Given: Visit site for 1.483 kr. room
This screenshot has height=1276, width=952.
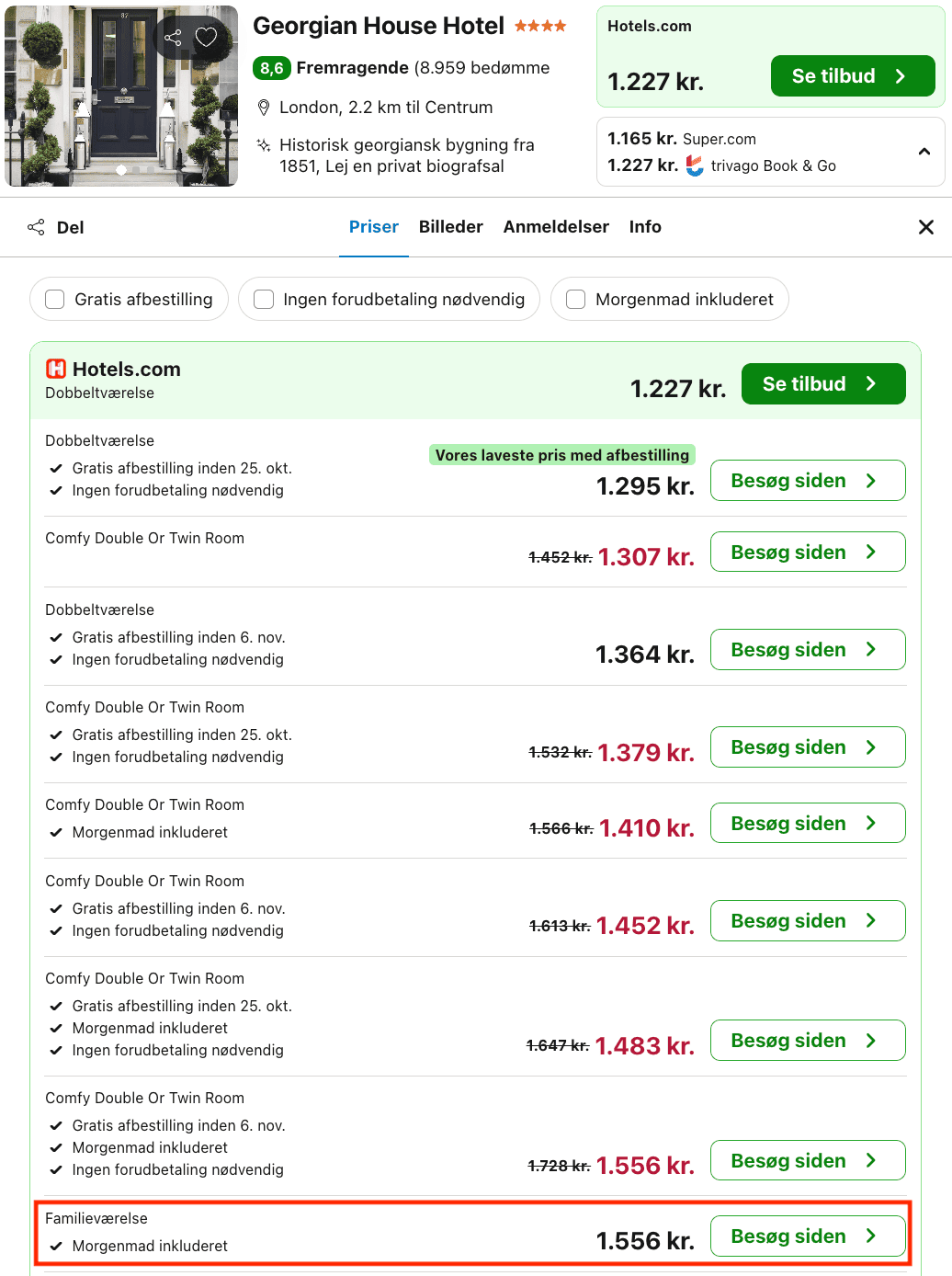Looking at the screenshot, I should click(808, 1041).
